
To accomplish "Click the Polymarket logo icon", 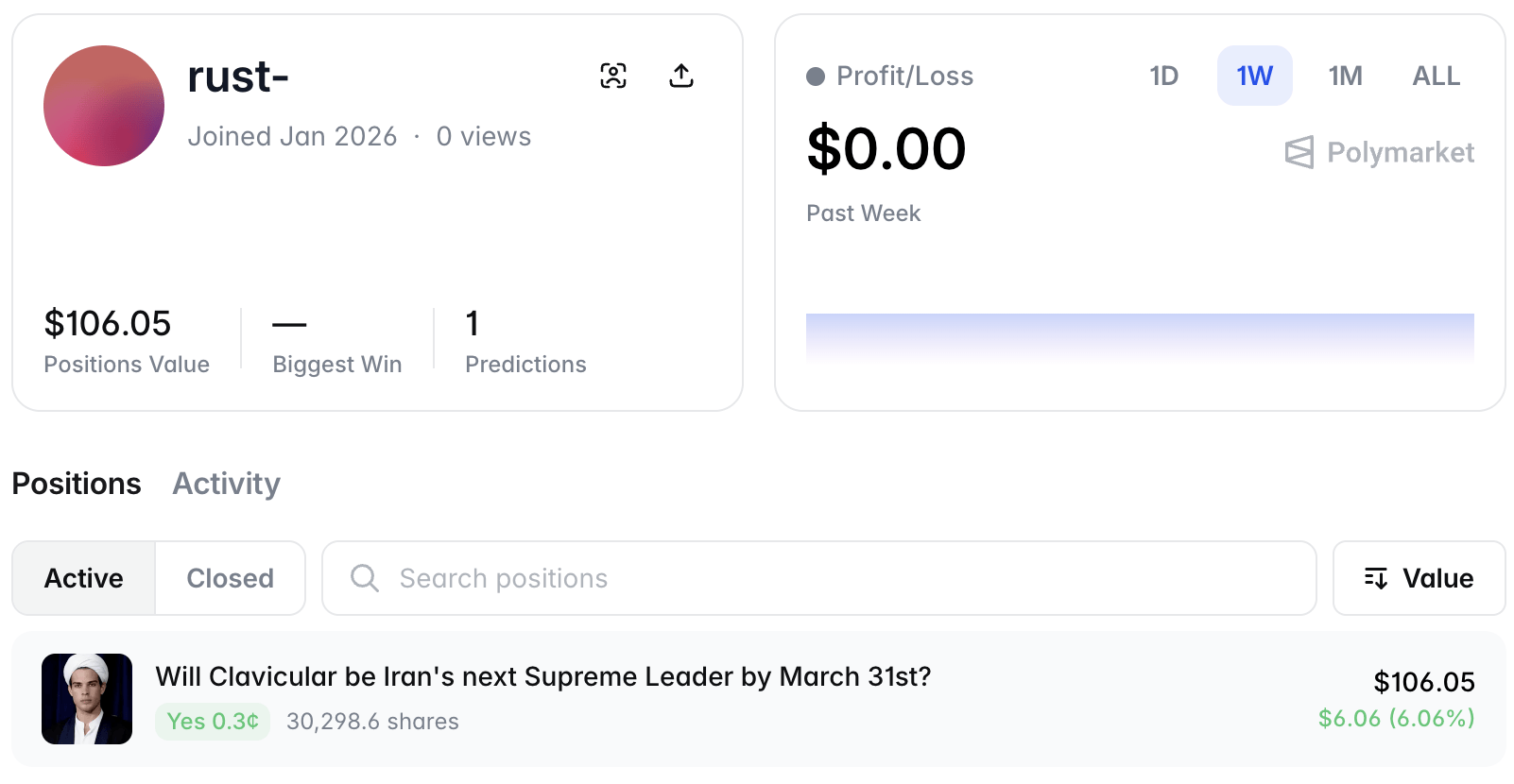I will coord(1299,152).
